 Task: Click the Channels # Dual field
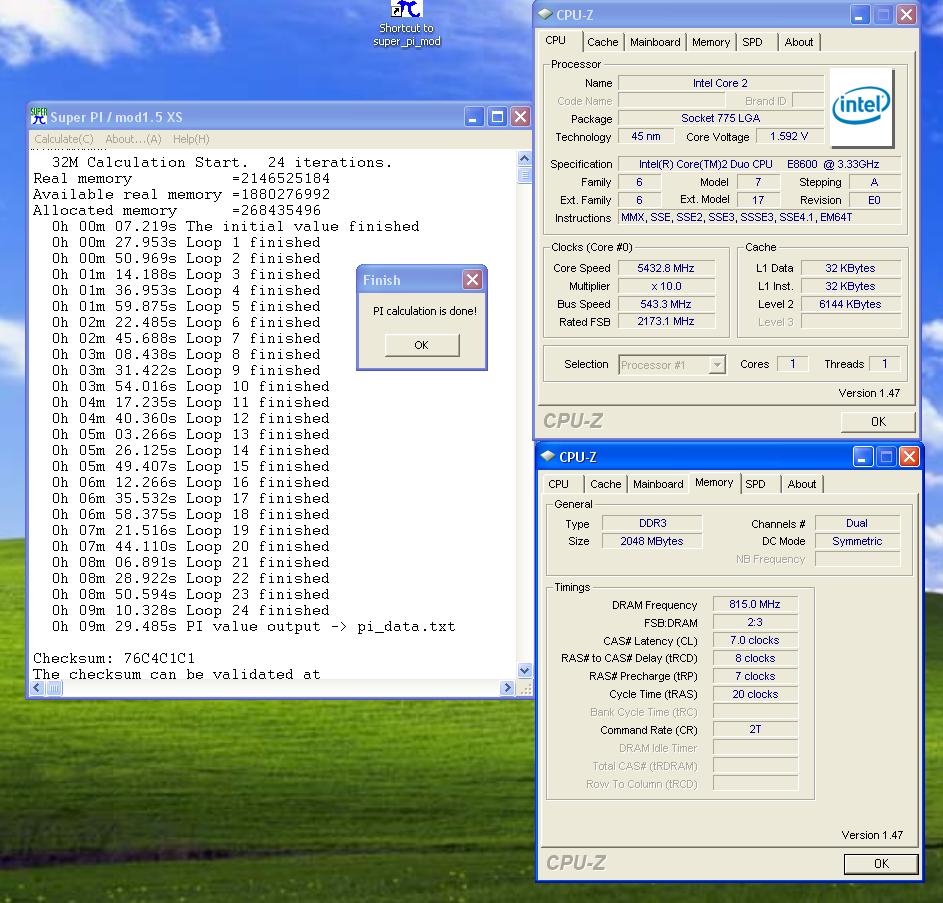pos(858,523)
